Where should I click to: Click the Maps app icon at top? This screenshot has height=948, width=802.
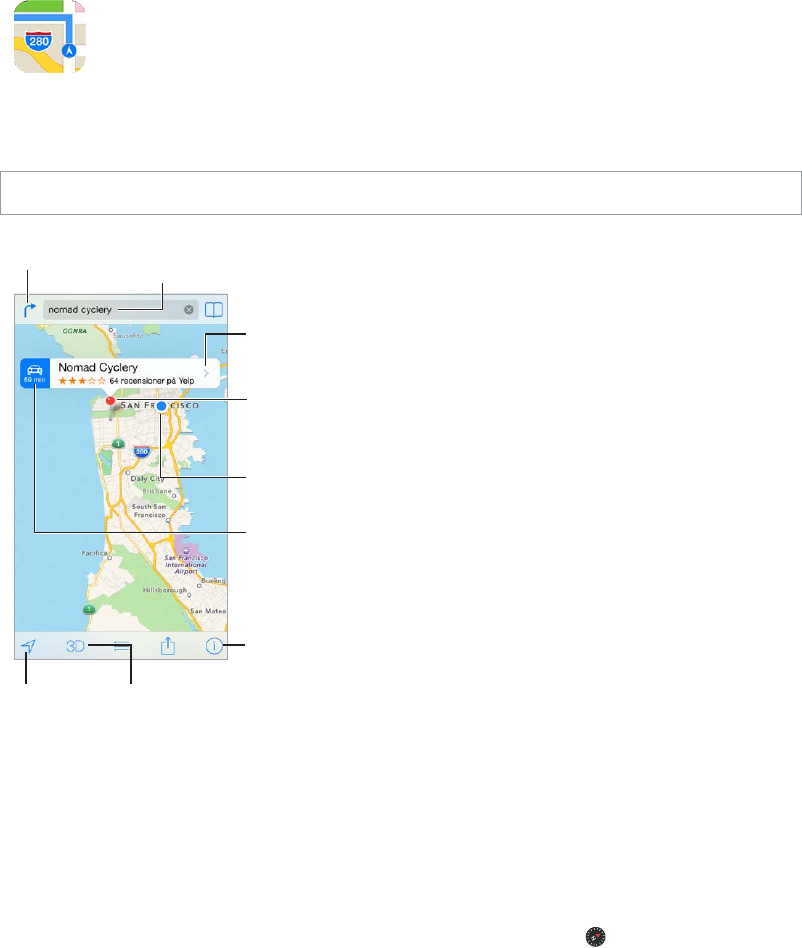[50, 36]
